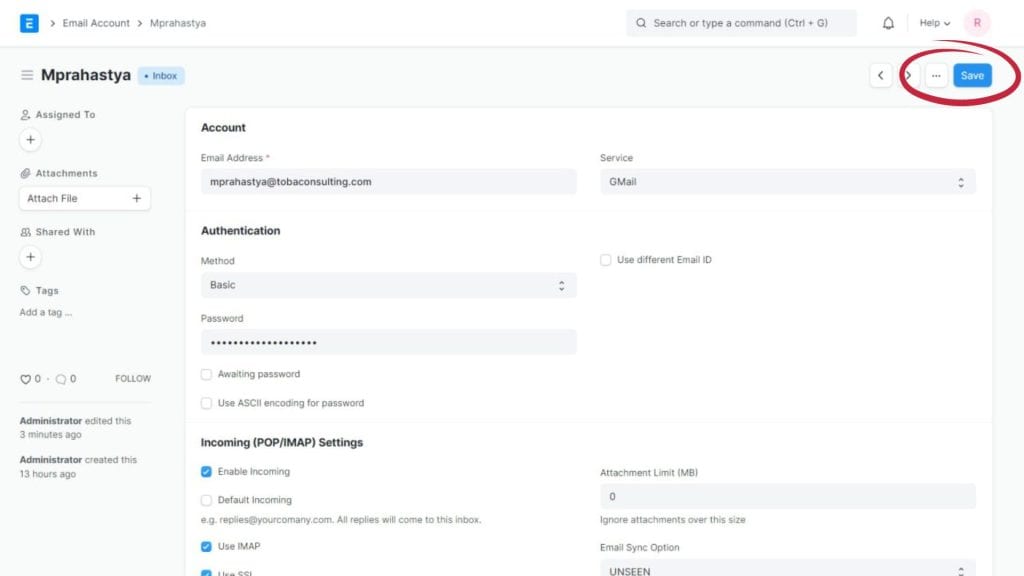Open the Service dropdown showing GMail

point(787,182)
